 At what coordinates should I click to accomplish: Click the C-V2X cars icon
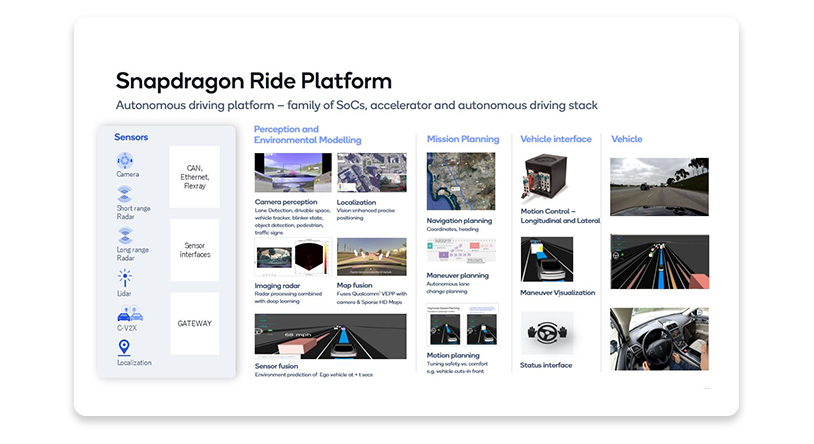pos(130,314)
